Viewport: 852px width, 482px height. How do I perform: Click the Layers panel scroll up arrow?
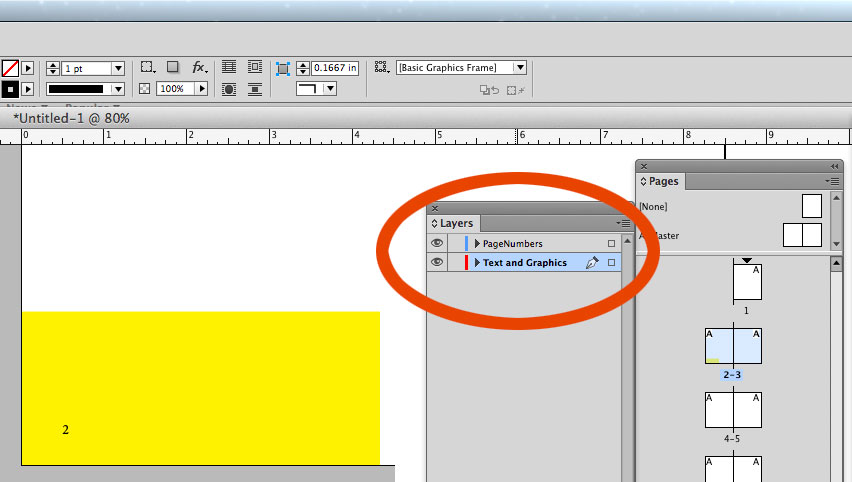[x=628, y=240]
